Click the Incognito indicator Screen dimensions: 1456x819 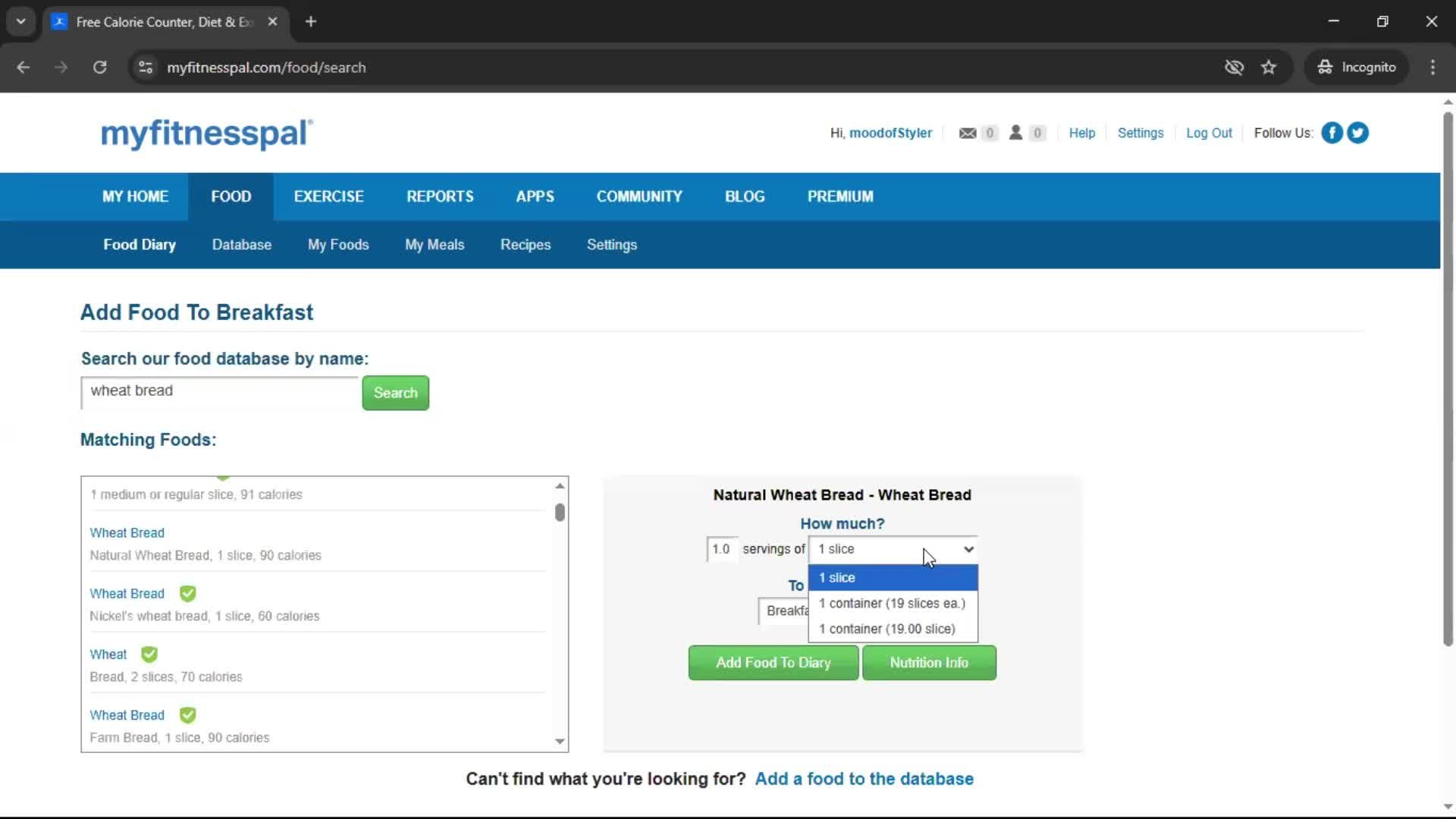1357,67
